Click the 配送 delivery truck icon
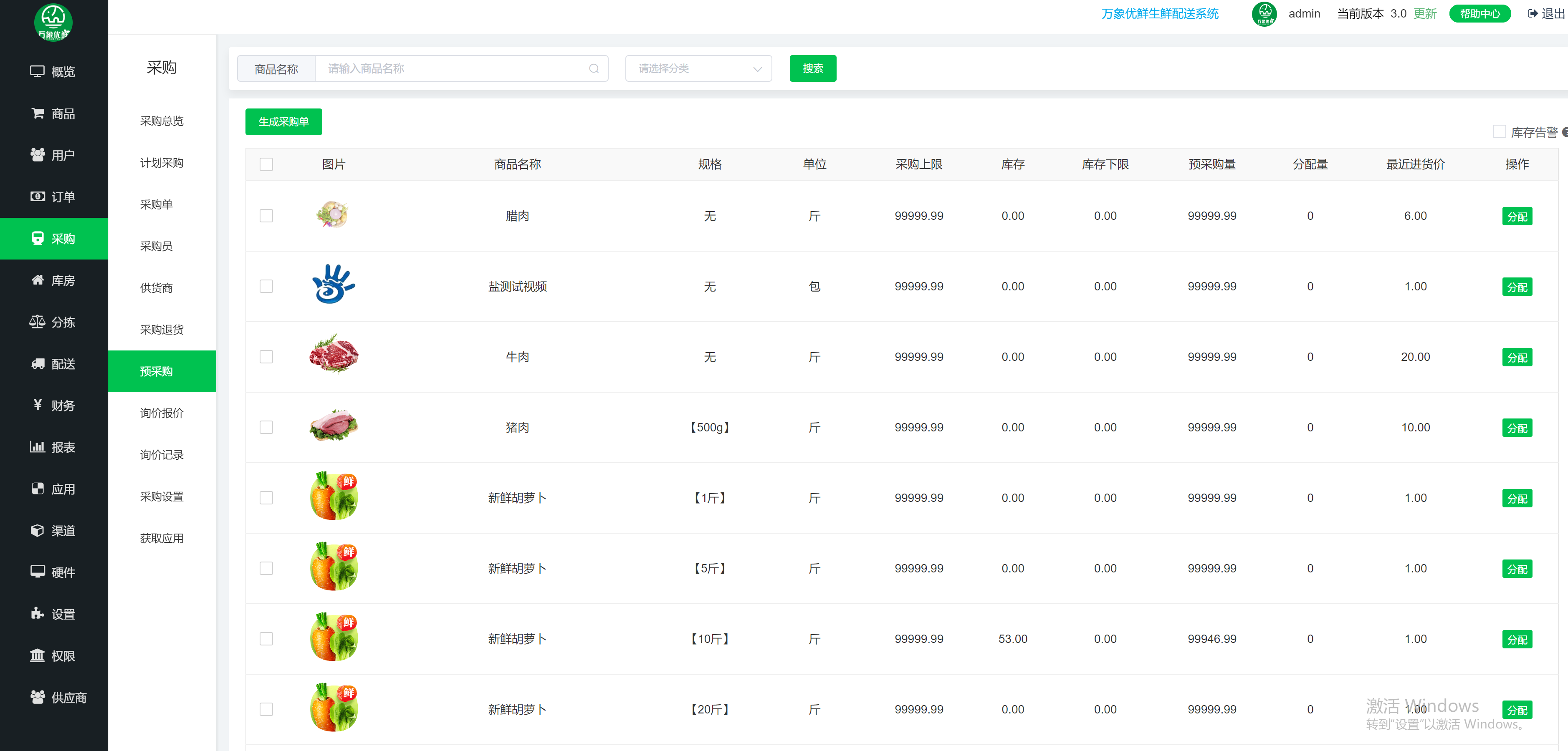 tap(38, 364)
